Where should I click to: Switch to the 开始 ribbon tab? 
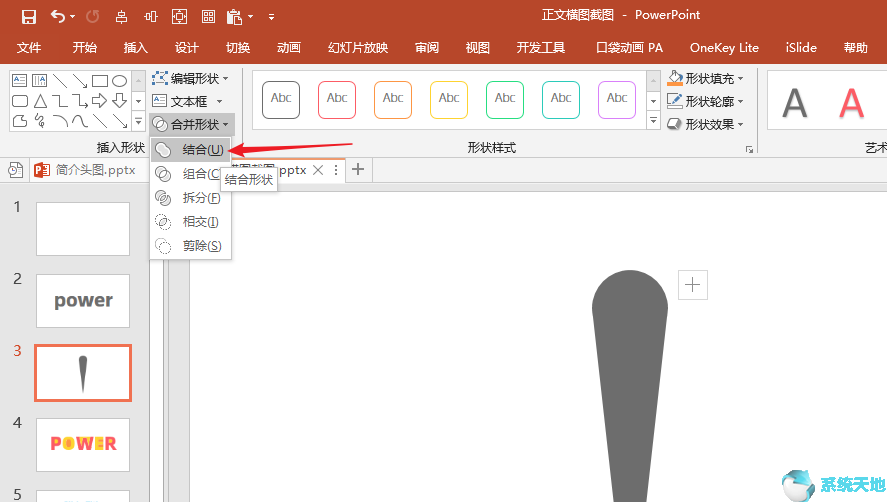point(84,48)
